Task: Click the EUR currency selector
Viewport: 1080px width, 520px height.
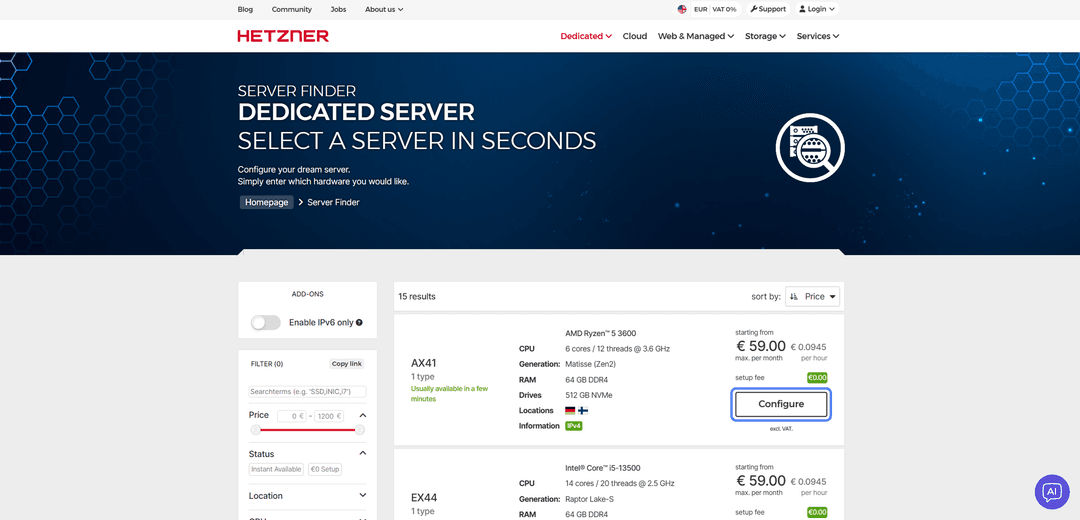Action: coord(700,10)
